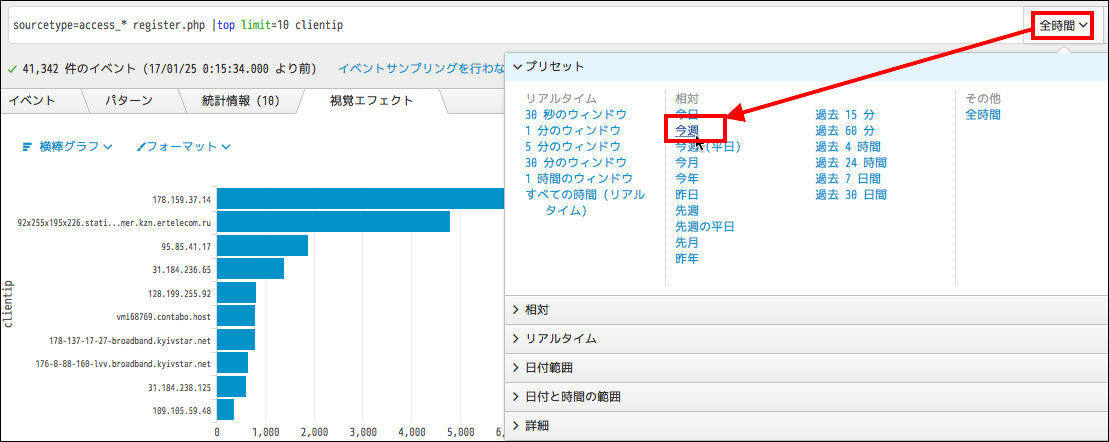
Task: Expand the 日付と時間の範囲 section
Action: [x=572, y=397]
